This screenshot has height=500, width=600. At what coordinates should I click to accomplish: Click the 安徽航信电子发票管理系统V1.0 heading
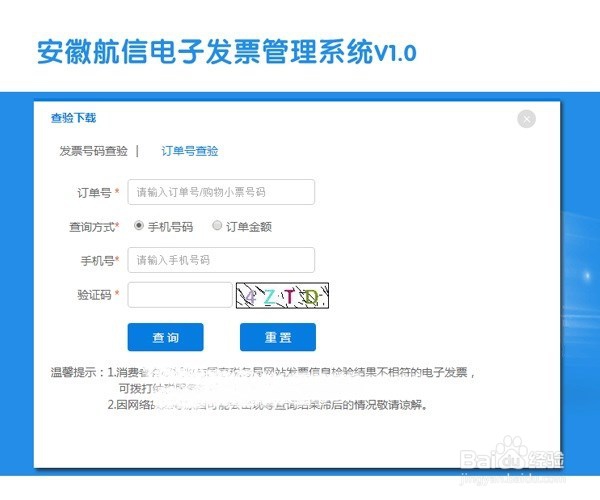[227, 51]
